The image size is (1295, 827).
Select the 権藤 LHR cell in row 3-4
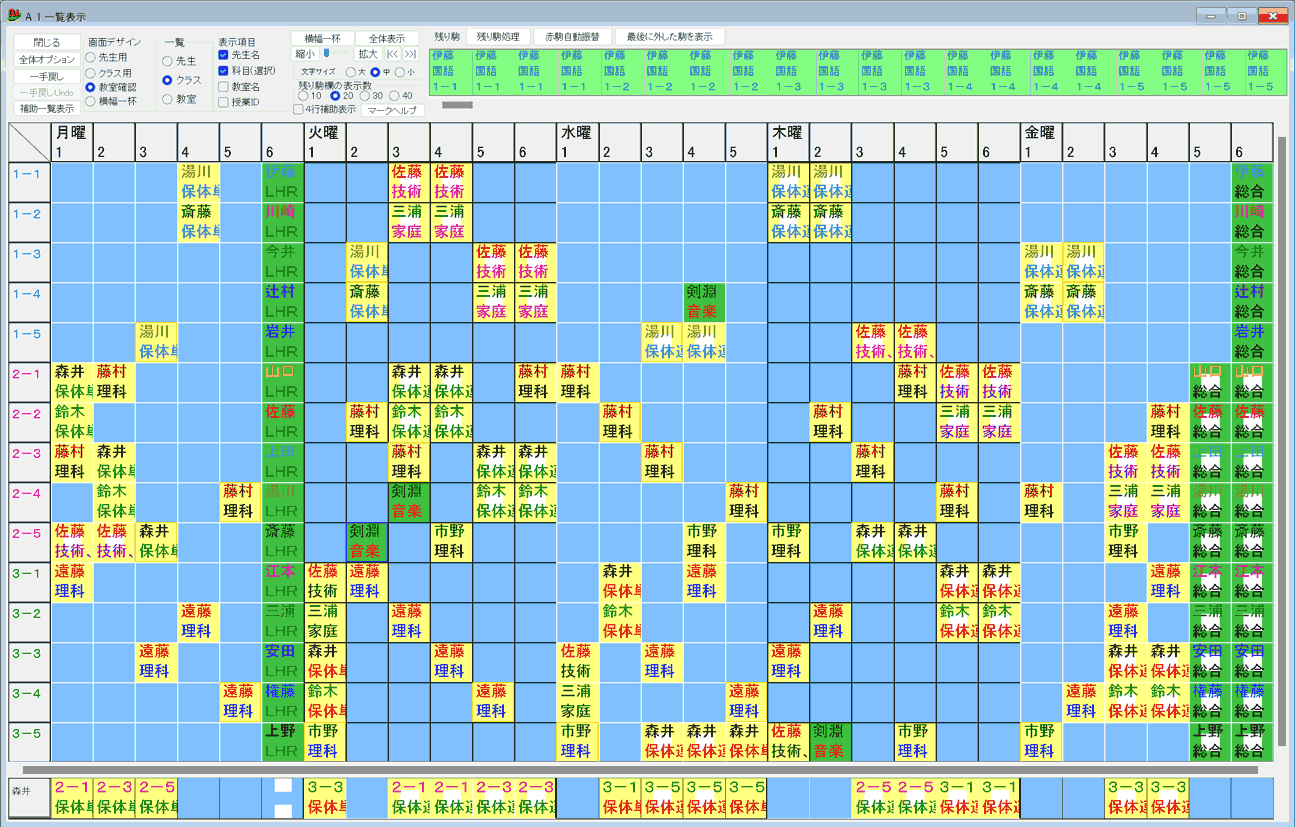coord(283,702)
